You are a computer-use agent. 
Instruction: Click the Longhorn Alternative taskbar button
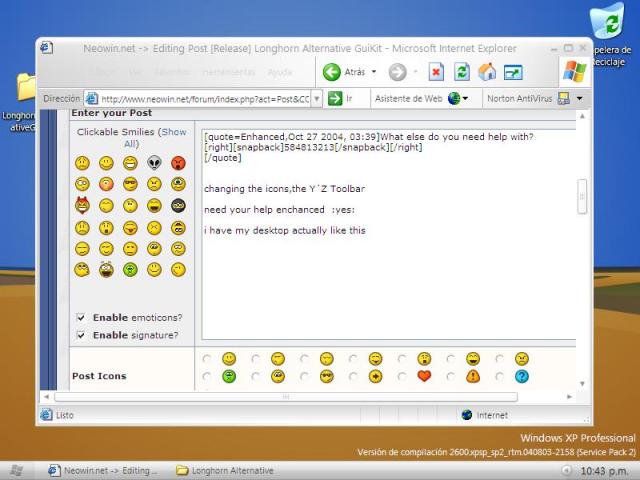pyautogui.click(x=224, y=471)
